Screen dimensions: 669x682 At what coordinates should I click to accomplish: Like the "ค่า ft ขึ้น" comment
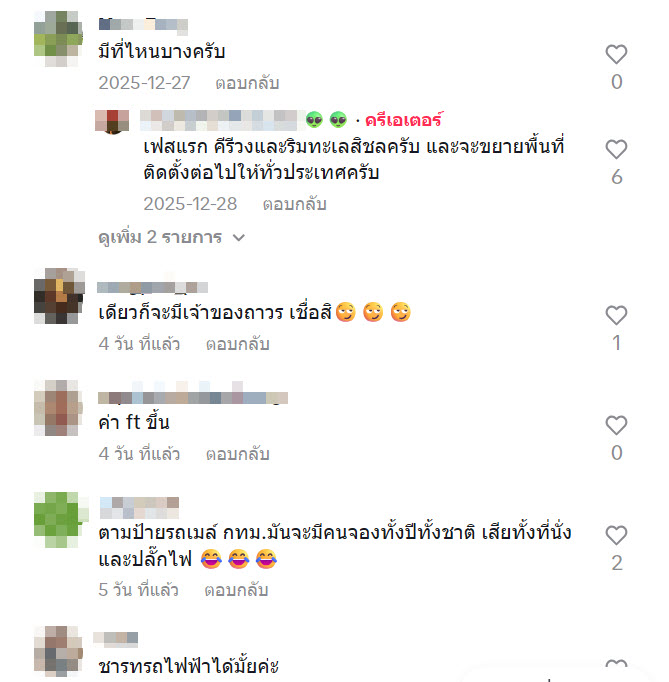click(x=616, y=425)
